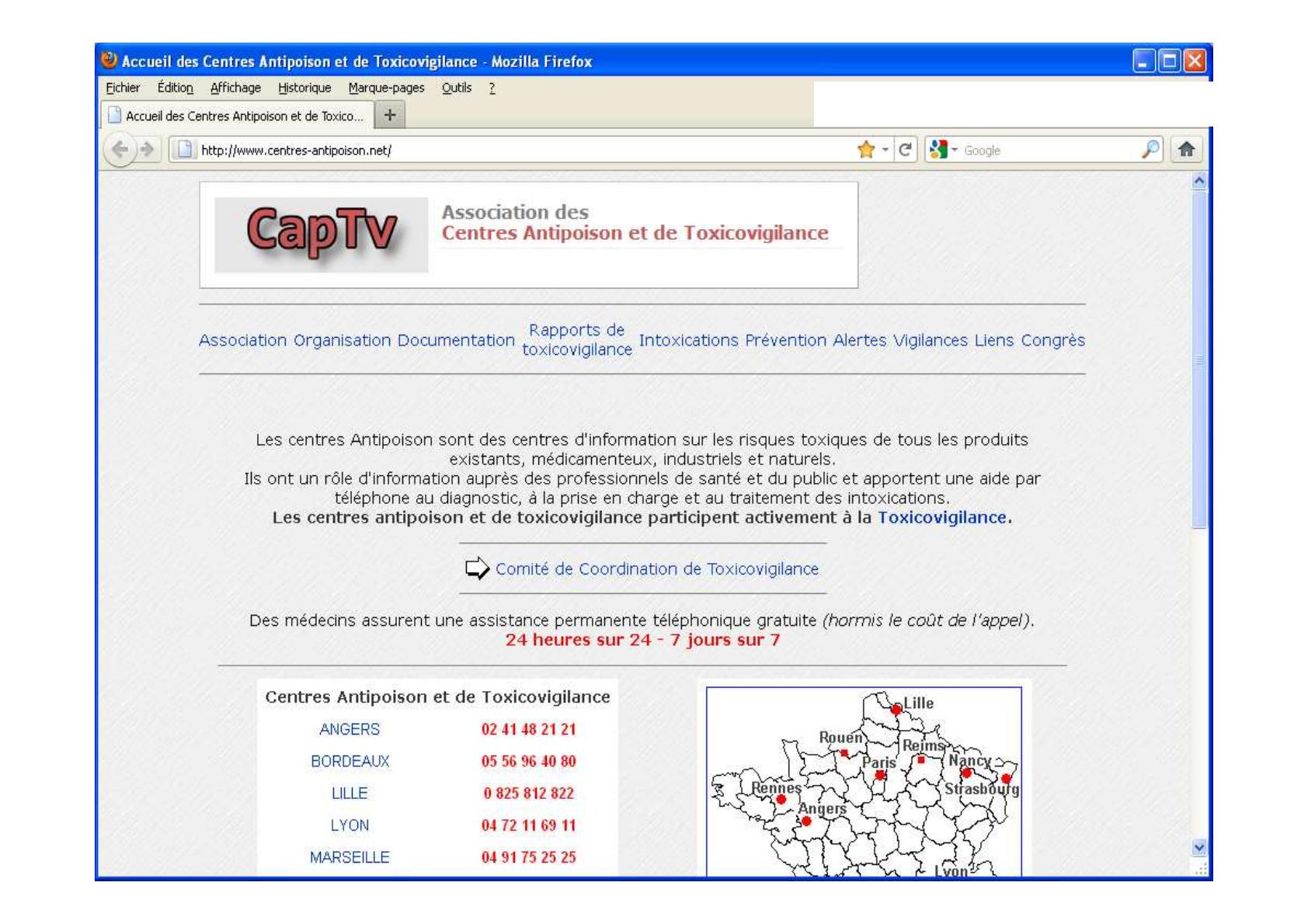Image resolution: width=1308 pixels, height=924 pixels.
Task: Open the Vigilances navigation link
Action: point(930,340)
